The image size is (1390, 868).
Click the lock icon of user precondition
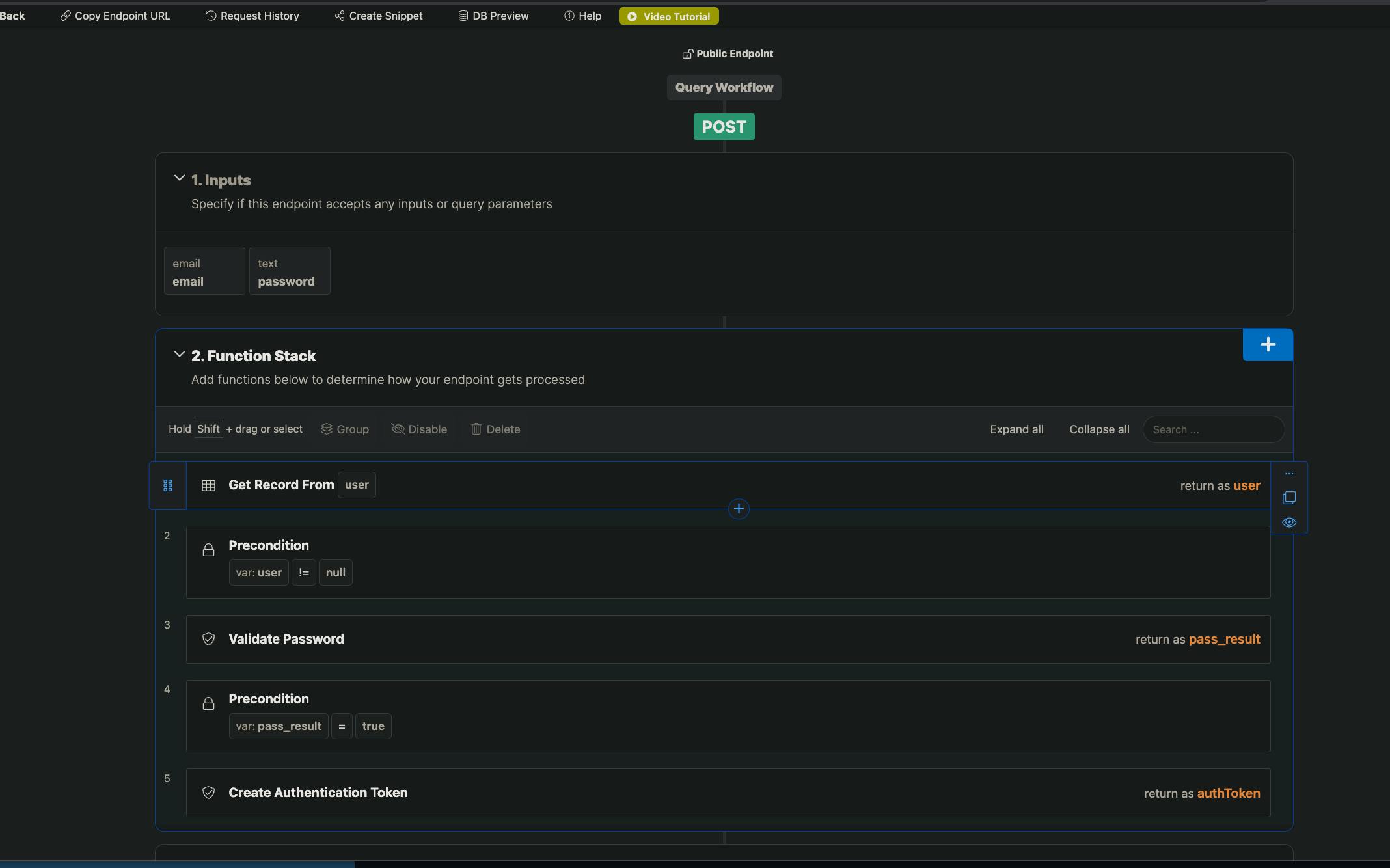[208, 550]
